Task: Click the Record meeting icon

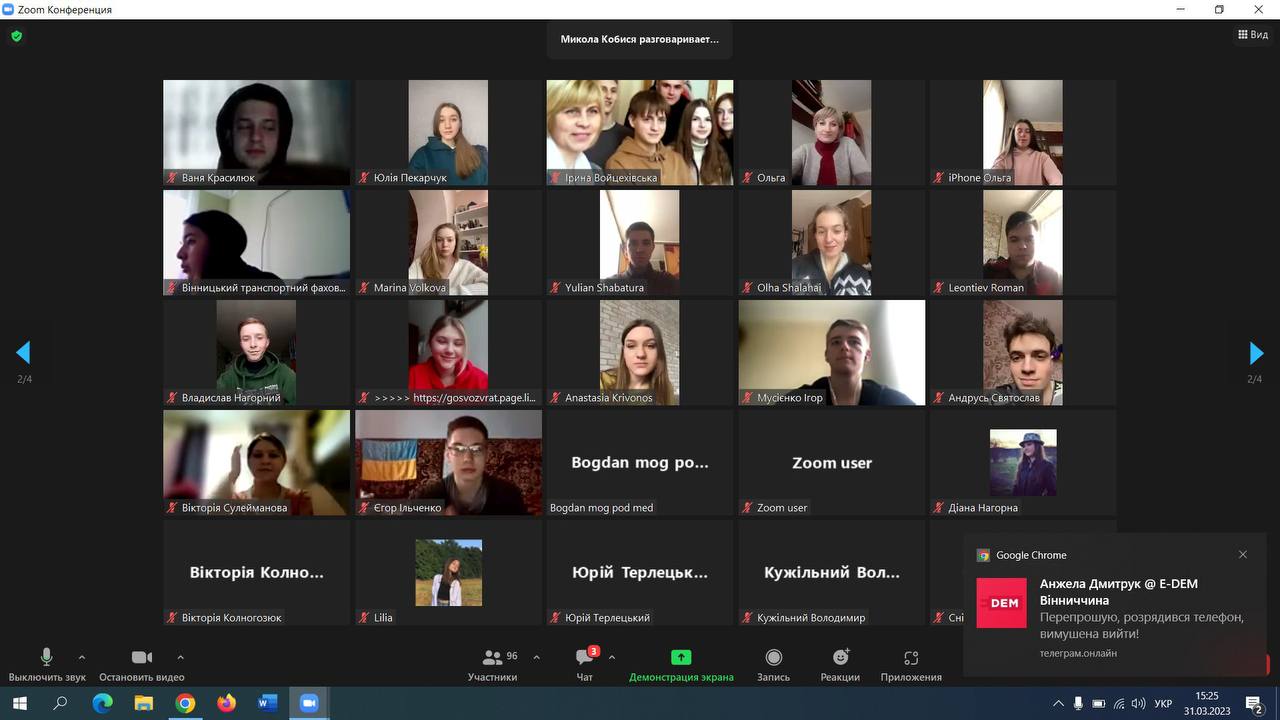Action: [x=773, y=658]
